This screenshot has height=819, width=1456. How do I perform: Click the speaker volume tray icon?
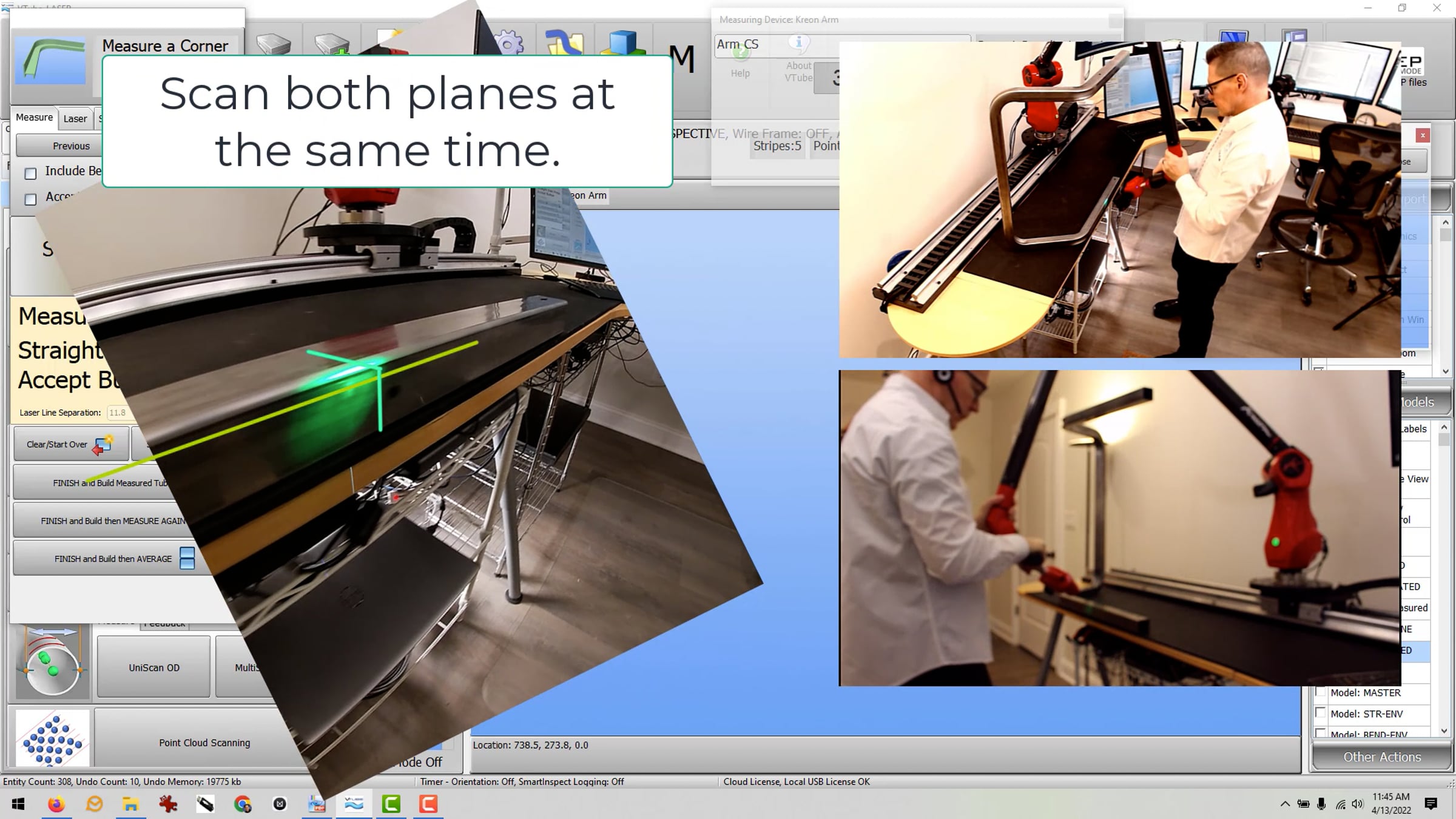point(1358,804)
